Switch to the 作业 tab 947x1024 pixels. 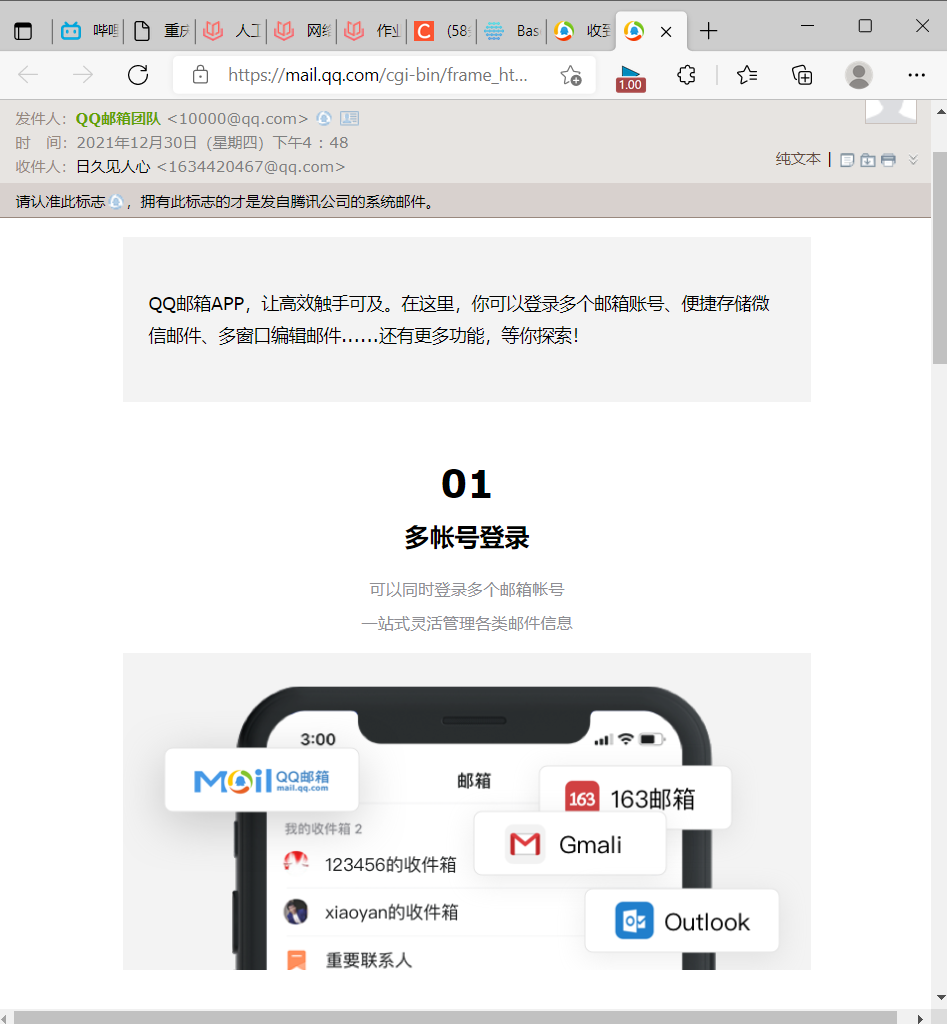point(372,31)
